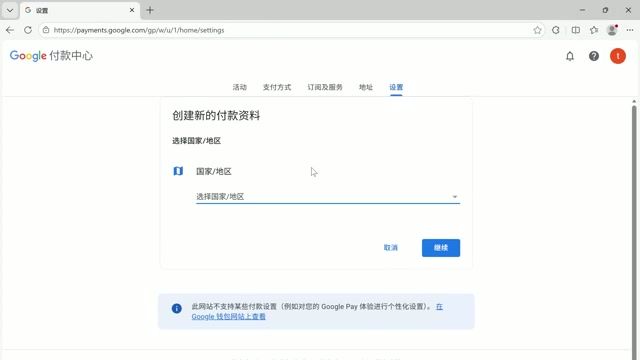Select the 设置 browser tab
Screen dimensions: 640x360
pos(80,10)
